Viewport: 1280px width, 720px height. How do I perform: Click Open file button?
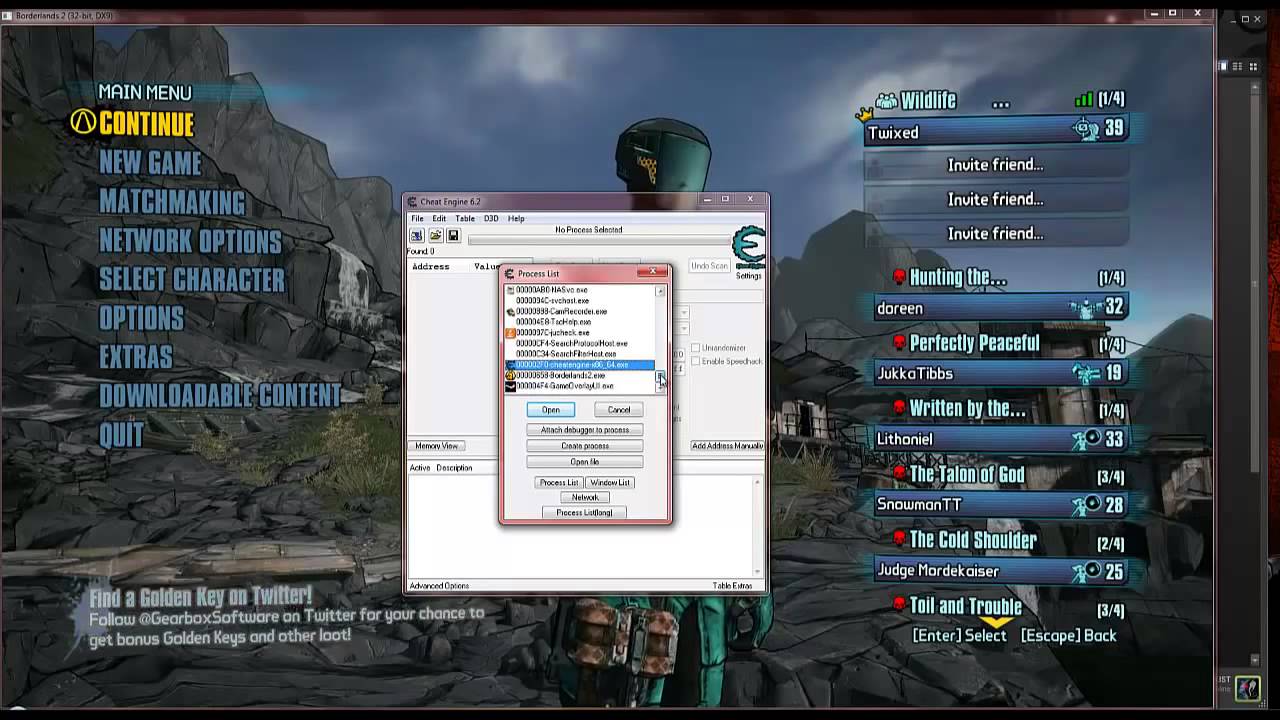point(585,462)
